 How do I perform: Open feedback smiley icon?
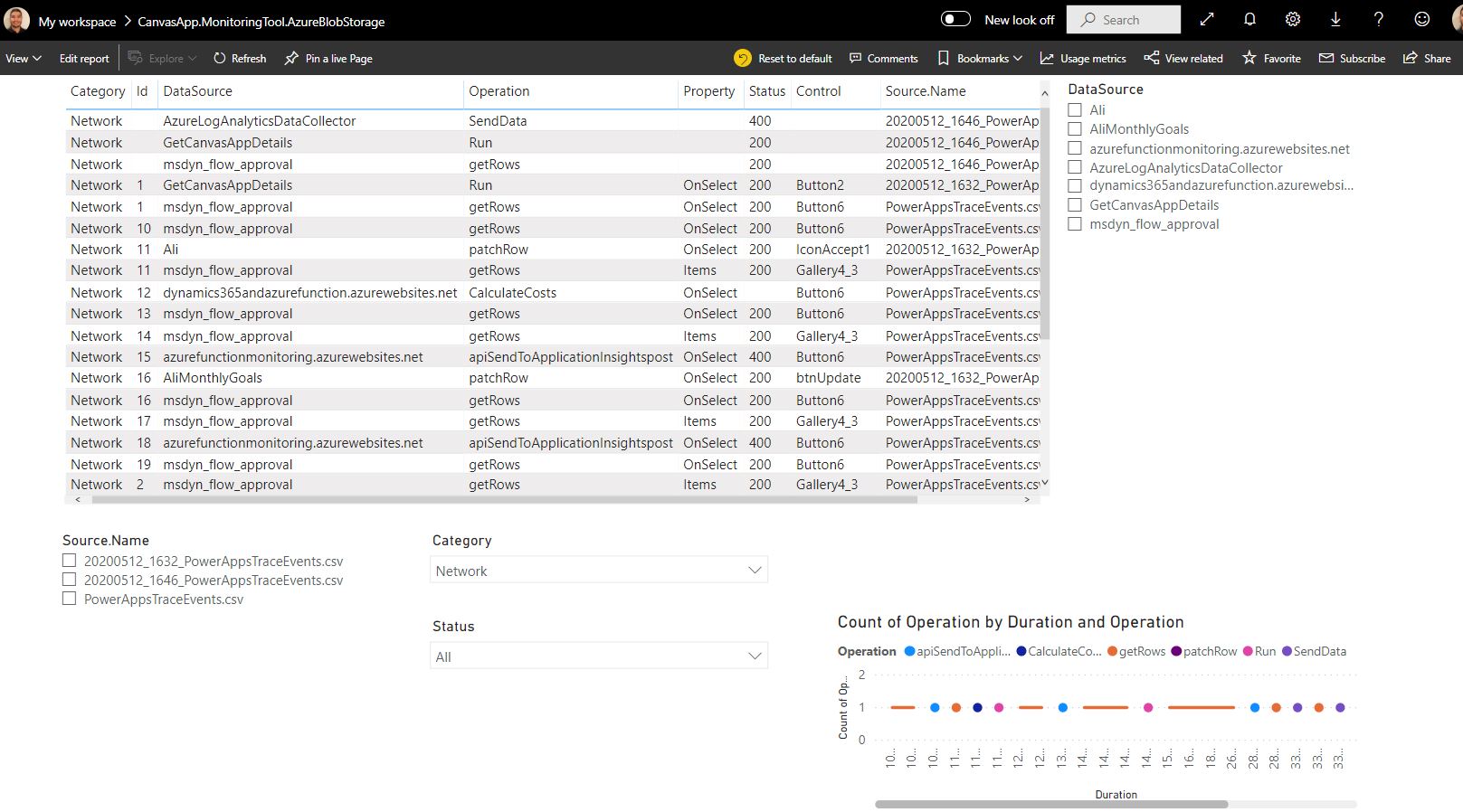1422,20
